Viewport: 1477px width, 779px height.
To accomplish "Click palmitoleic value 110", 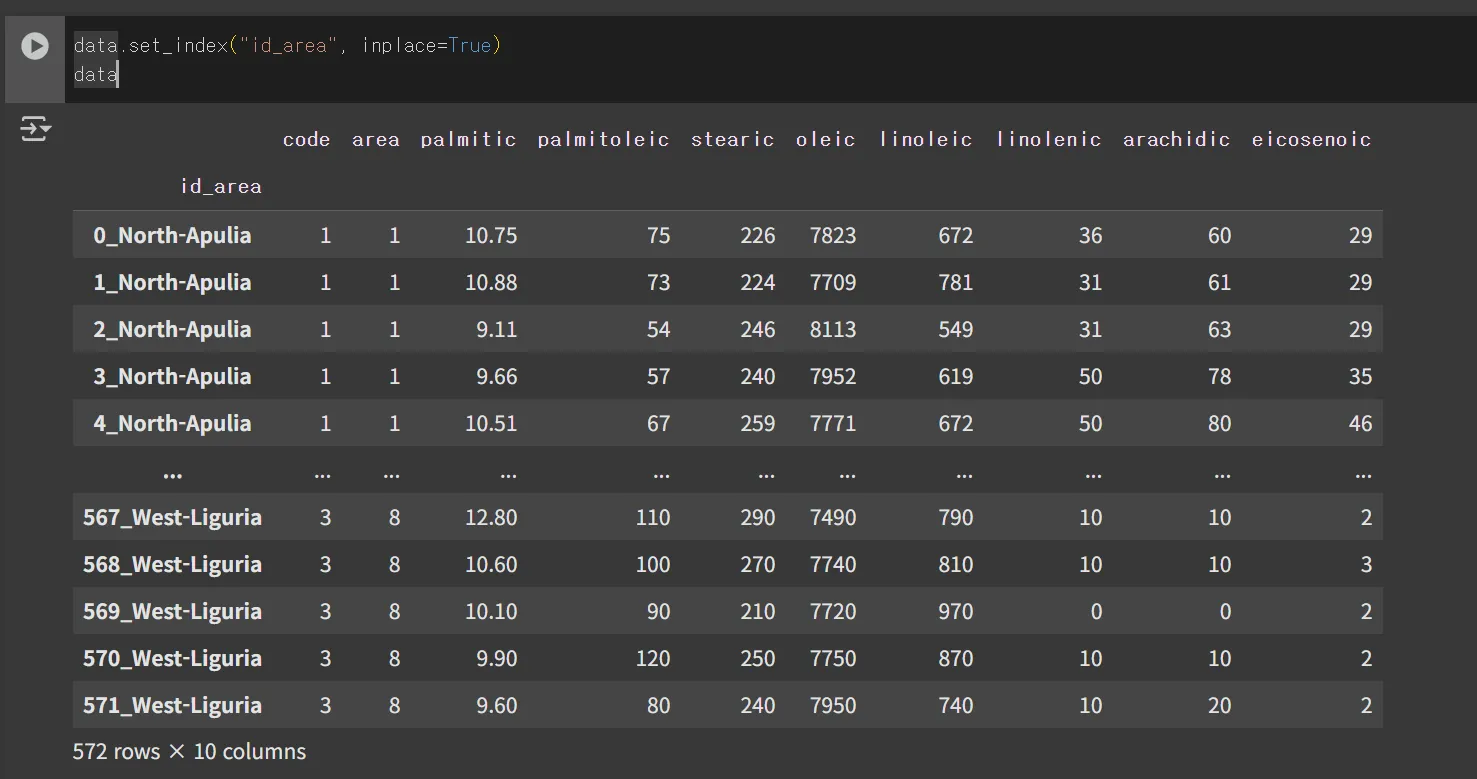I will (x=653, y=518).
